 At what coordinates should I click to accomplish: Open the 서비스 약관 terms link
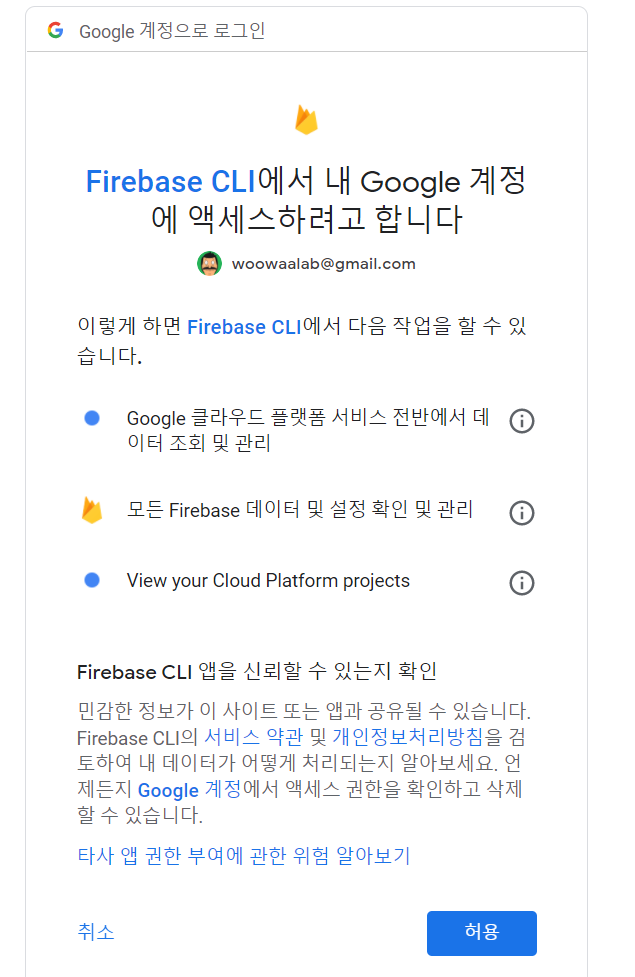(254, 737)
